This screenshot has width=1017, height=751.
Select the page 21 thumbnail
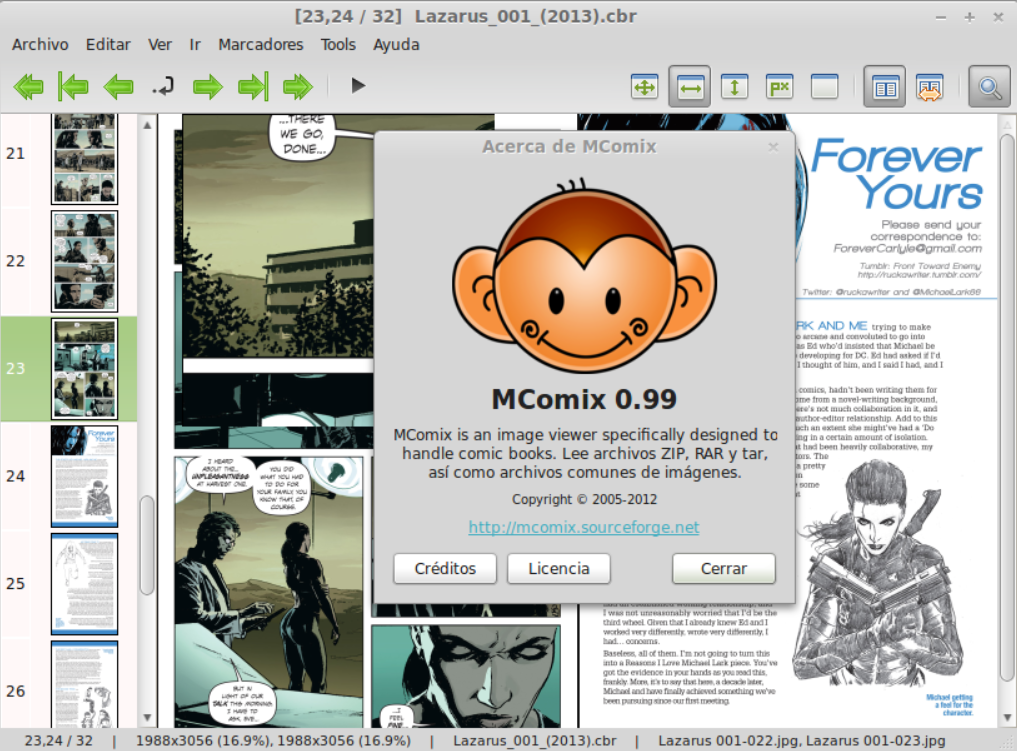[84, 159]
